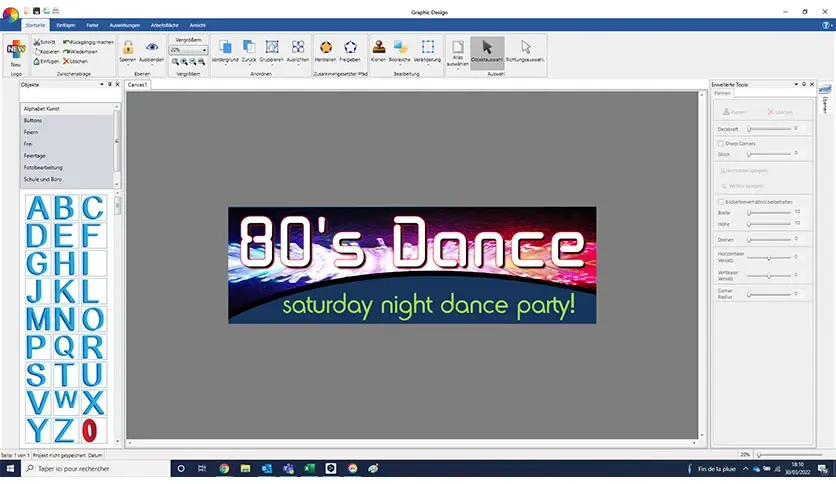Viewport: 836px width, 484px height.
Task: Click the Gruppieren icon
Action: [273, 48]
